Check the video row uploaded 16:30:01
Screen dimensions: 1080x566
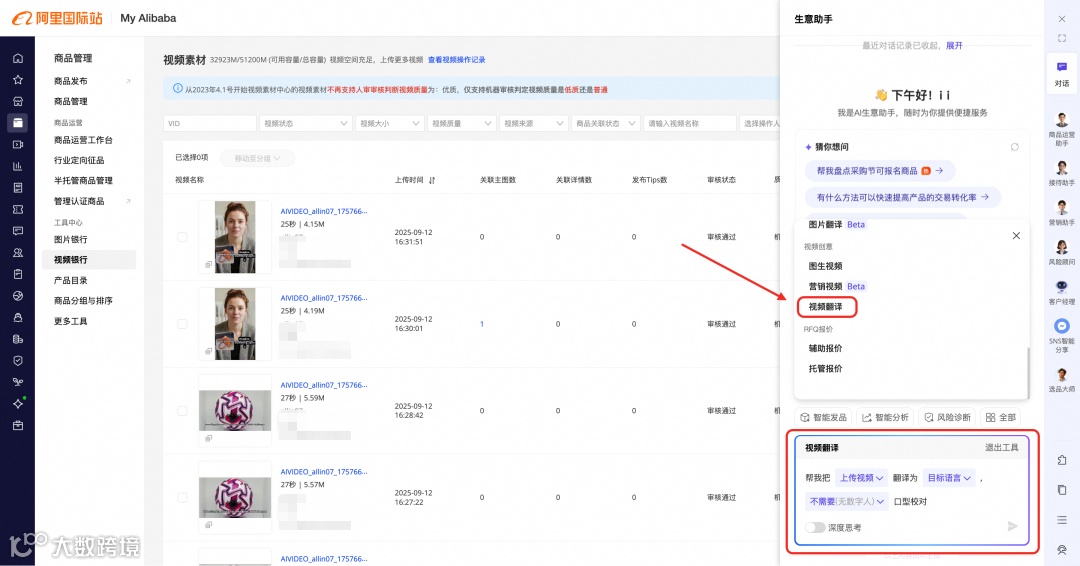pos(182,324)
